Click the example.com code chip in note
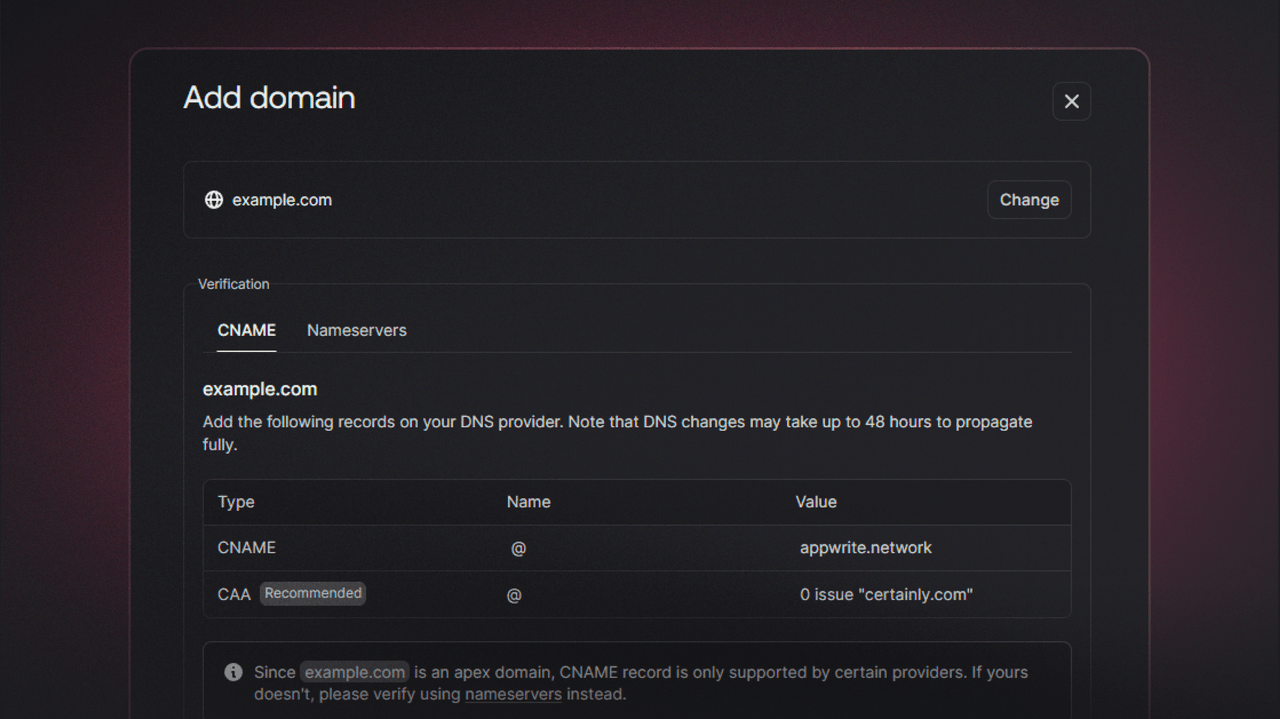Image resolution: width=1280 pixels, height=719 pixels. [355, 672]
